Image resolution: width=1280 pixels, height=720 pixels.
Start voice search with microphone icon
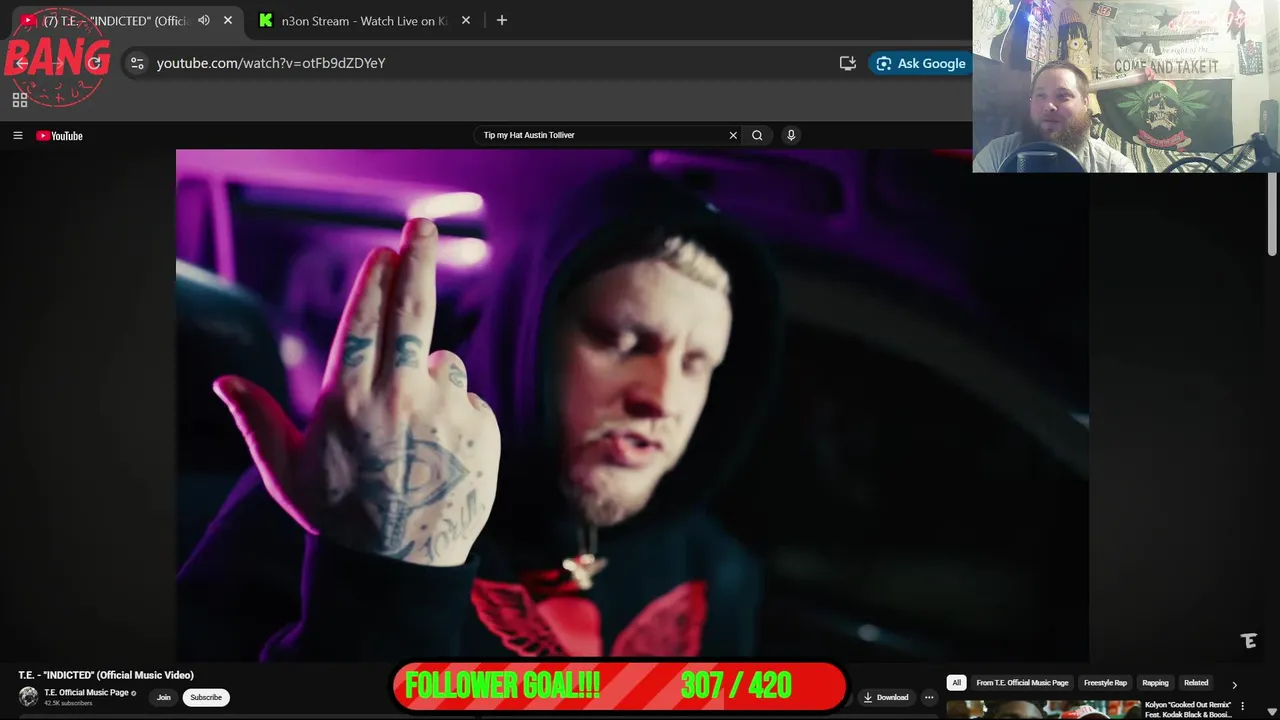pos(791,135)
